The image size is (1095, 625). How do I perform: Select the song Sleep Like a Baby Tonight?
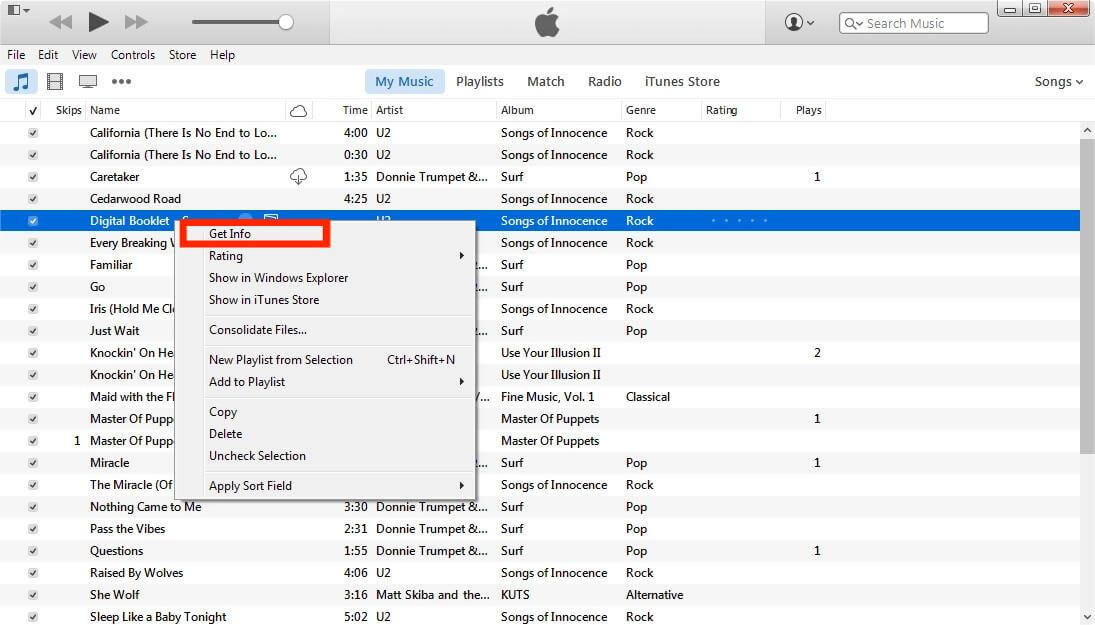point(159,617)
